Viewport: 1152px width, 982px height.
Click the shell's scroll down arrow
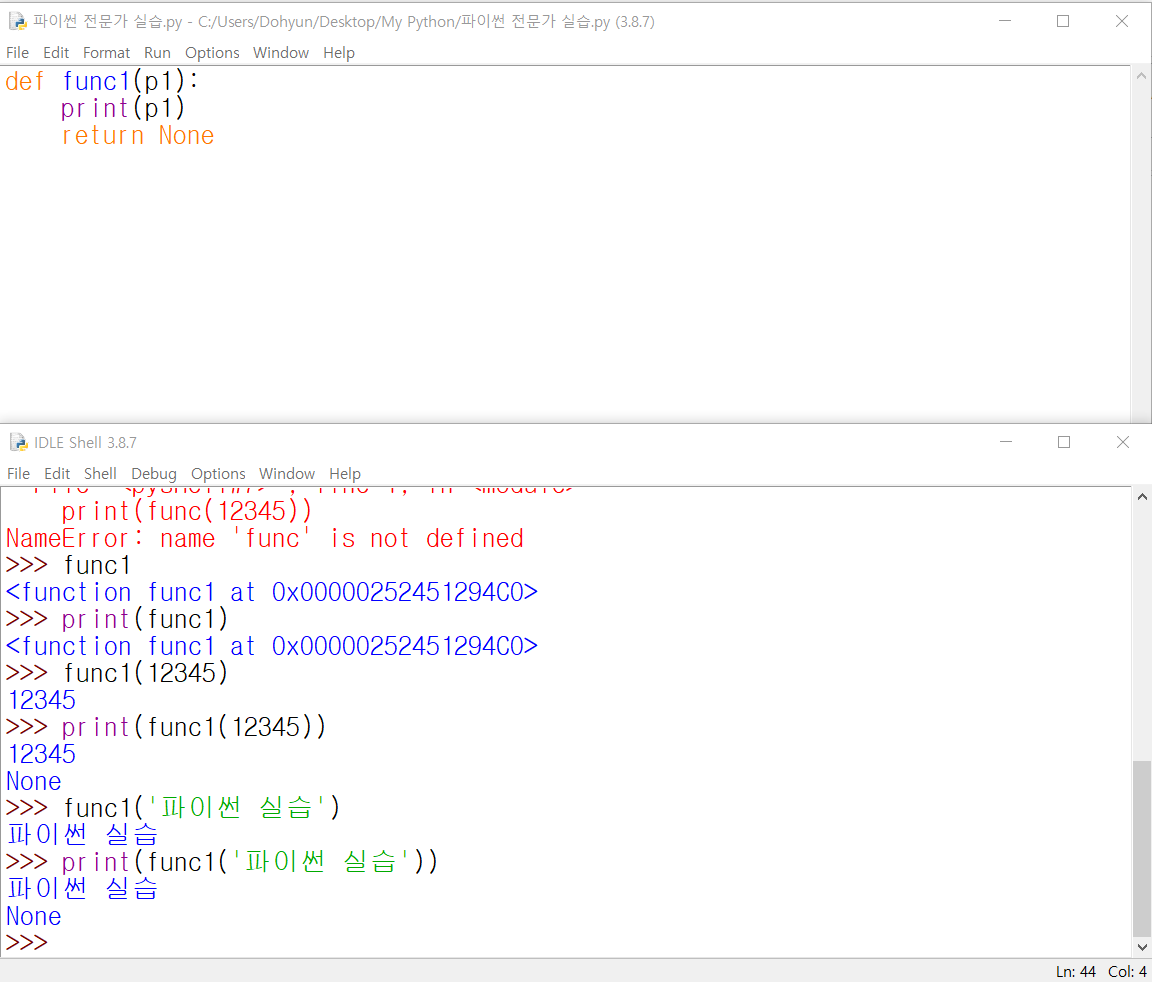coord(1142,947)
